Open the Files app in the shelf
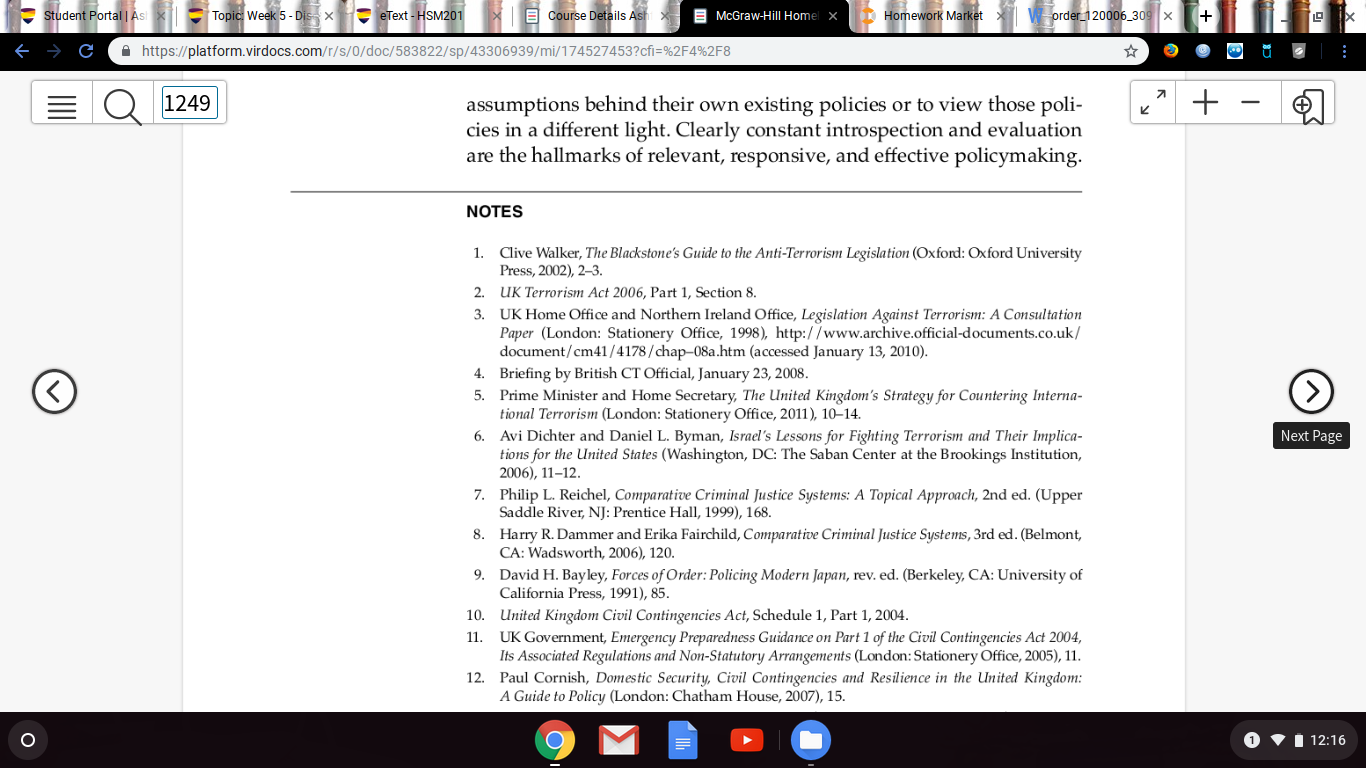This screenshot has height=768, width=1366. [x=810, y=740]
